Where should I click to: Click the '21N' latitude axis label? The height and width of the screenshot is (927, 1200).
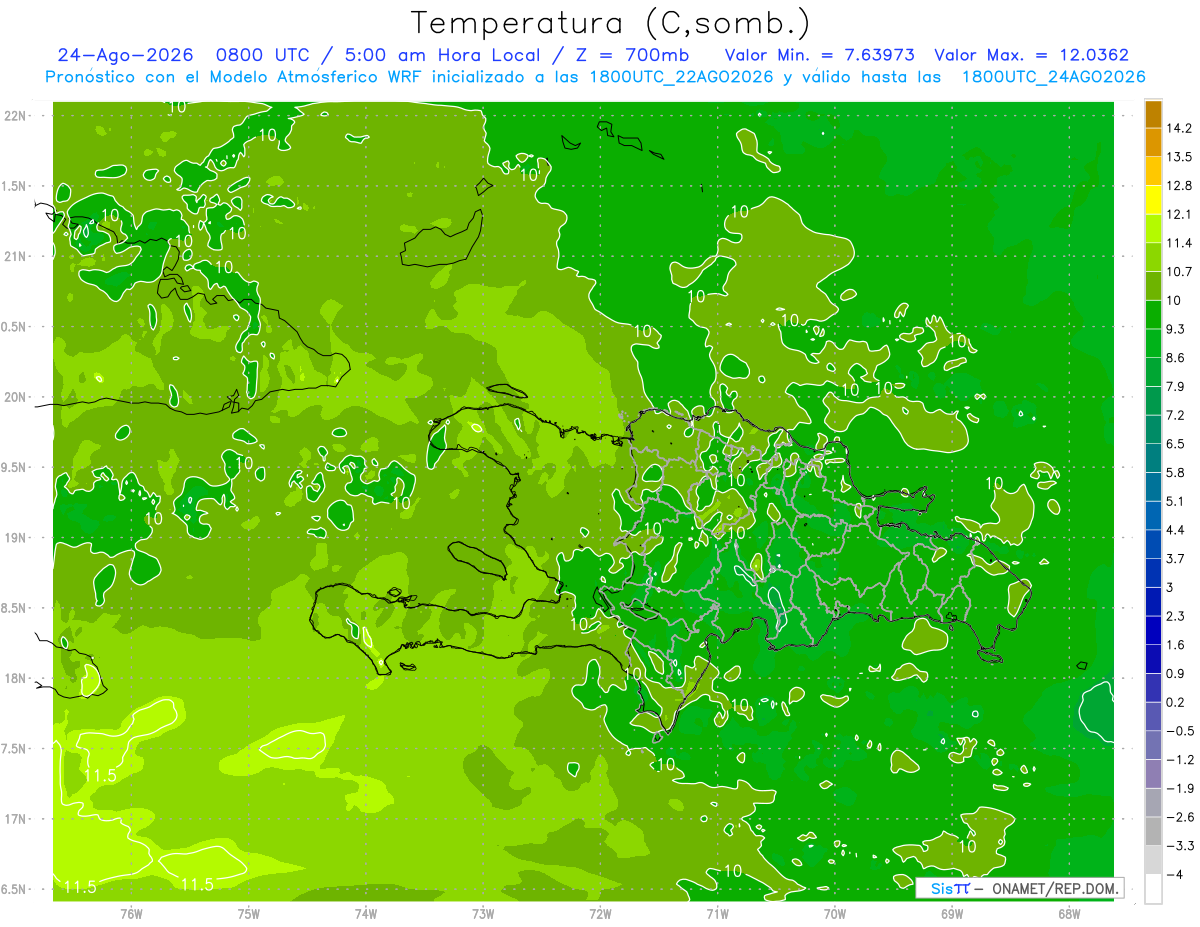click(16, 256)
